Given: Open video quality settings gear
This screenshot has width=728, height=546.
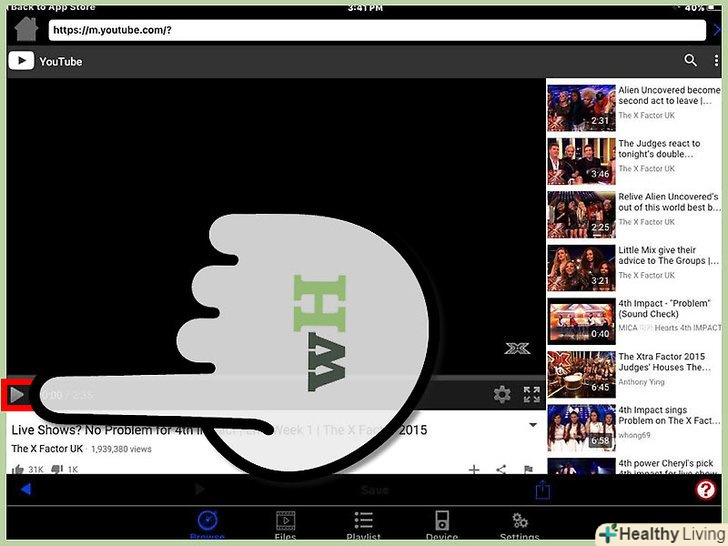Looking at the screenshot, I should click(x=502, y=395).
